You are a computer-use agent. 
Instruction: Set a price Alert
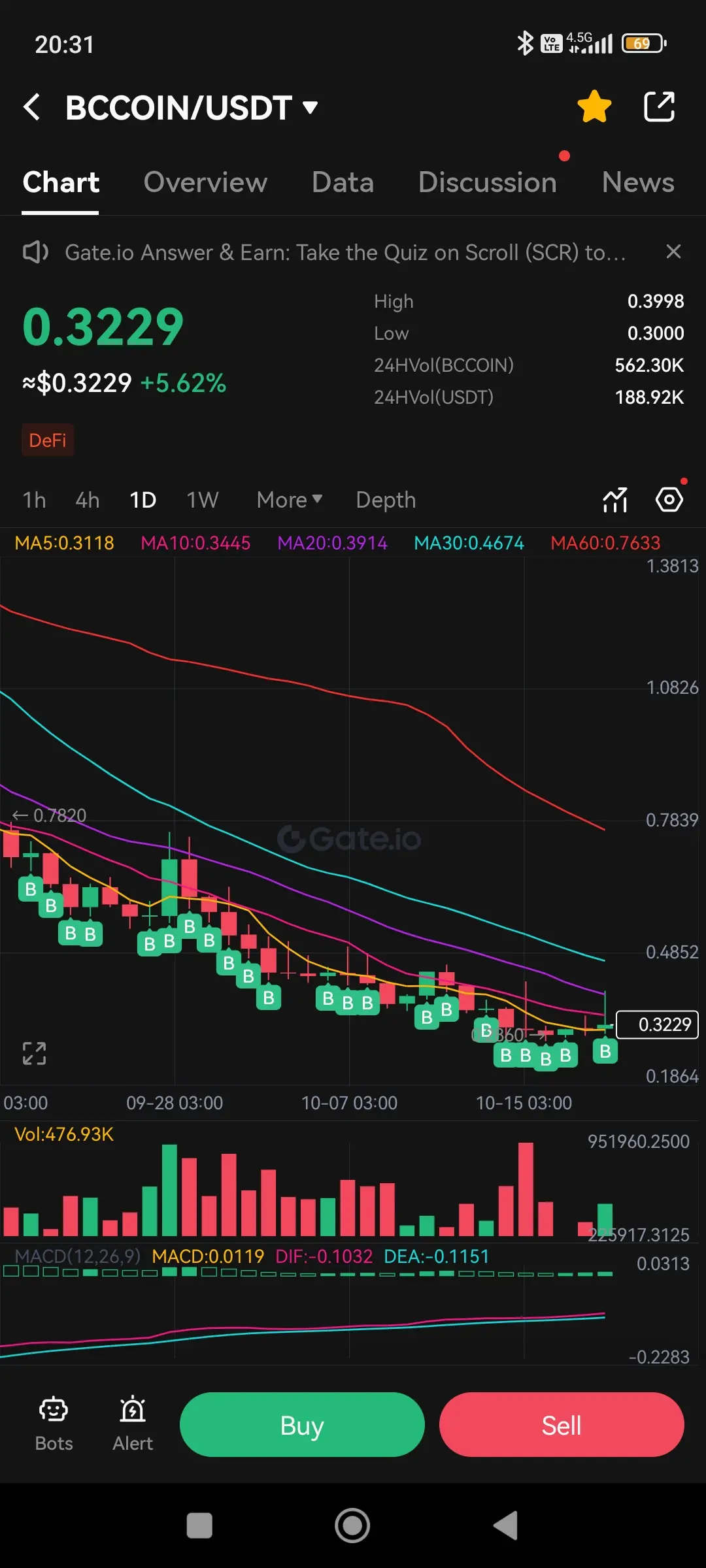(133, 1424)
